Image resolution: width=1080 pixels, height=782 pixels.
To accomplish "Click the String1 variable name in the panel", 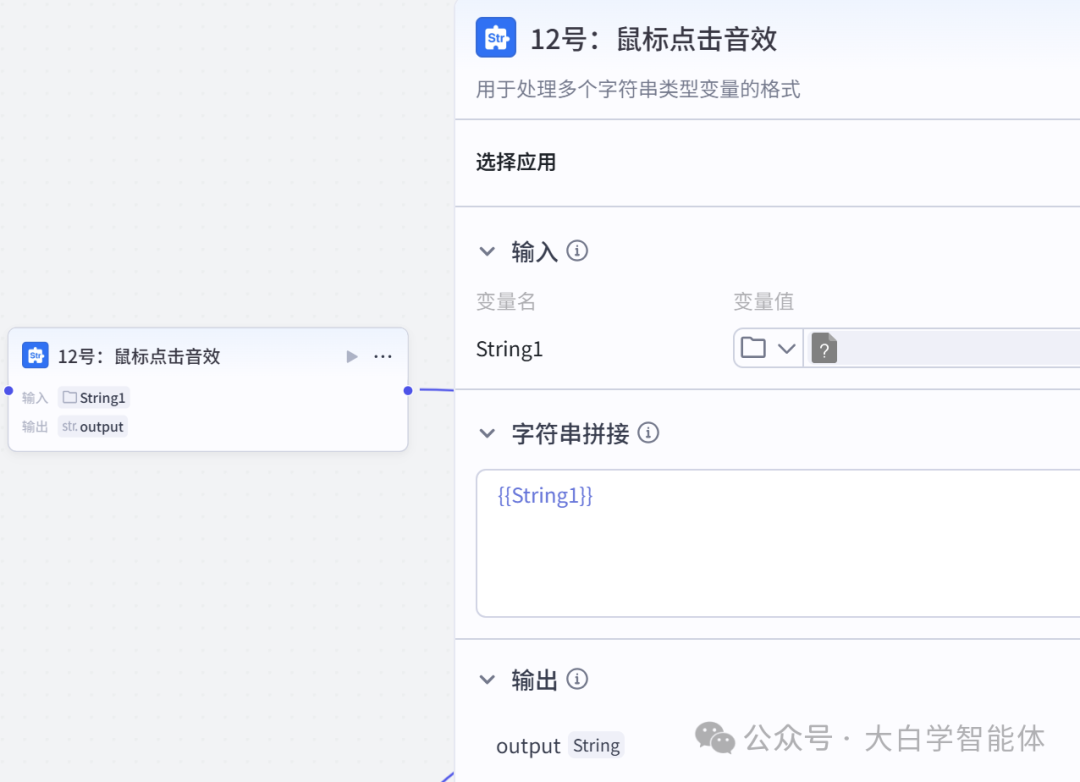I will coord(510,349).
